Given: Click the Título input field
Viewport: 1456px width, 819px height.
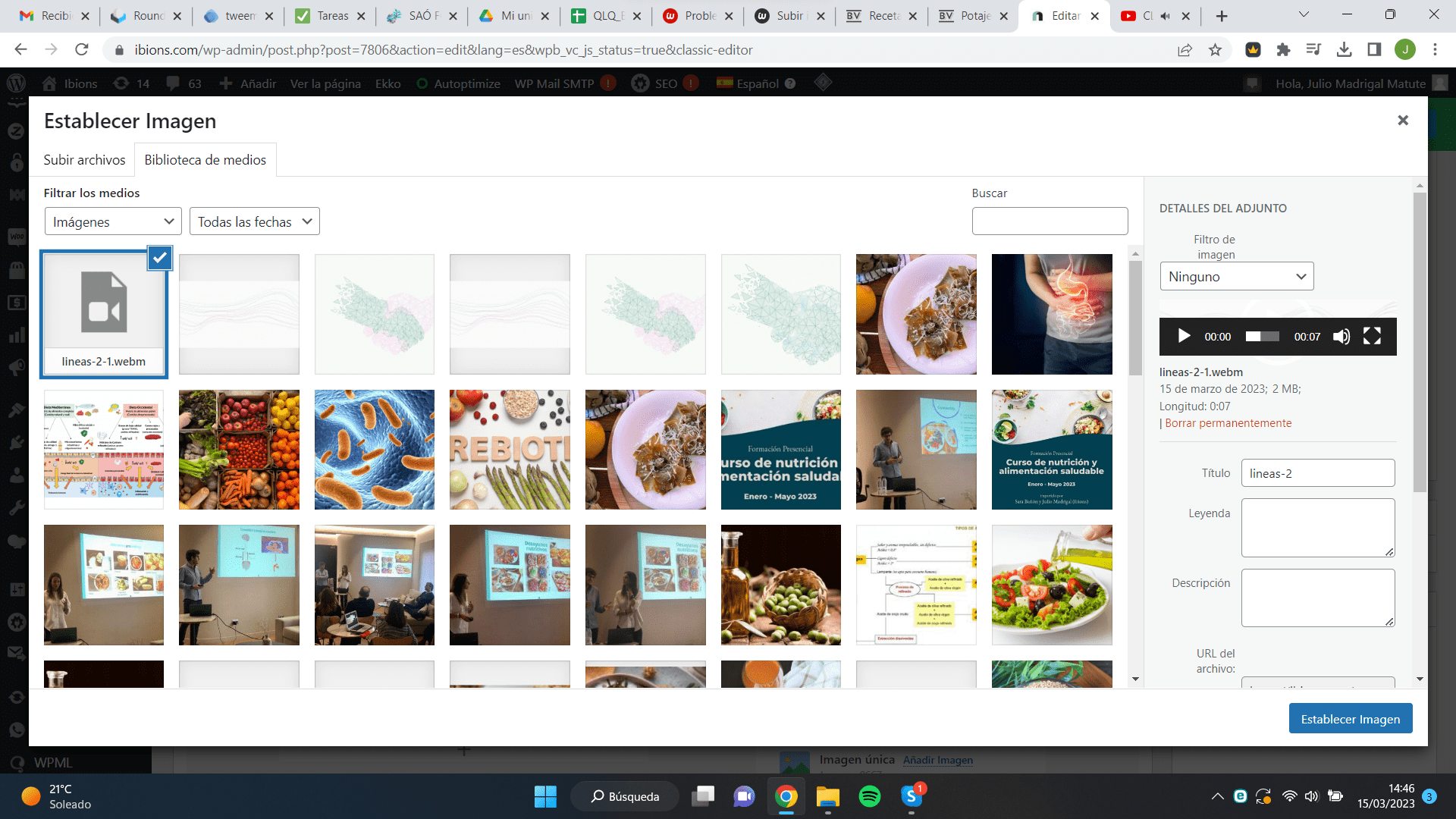Looking at the screenshot, I should [1317, 473].
